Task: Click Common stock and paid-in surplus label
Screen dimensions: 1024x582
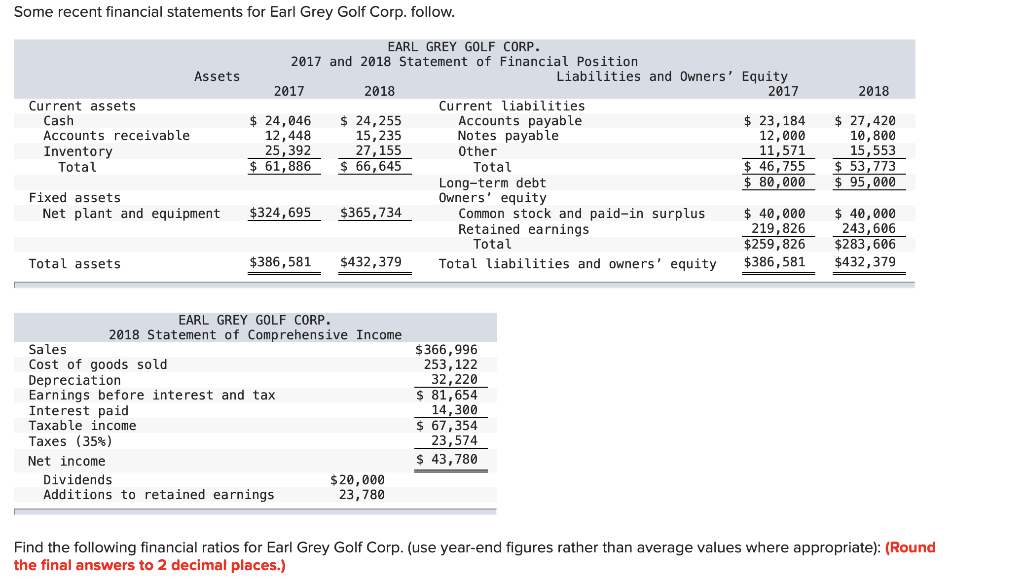Action: click(x=582, y=214)
